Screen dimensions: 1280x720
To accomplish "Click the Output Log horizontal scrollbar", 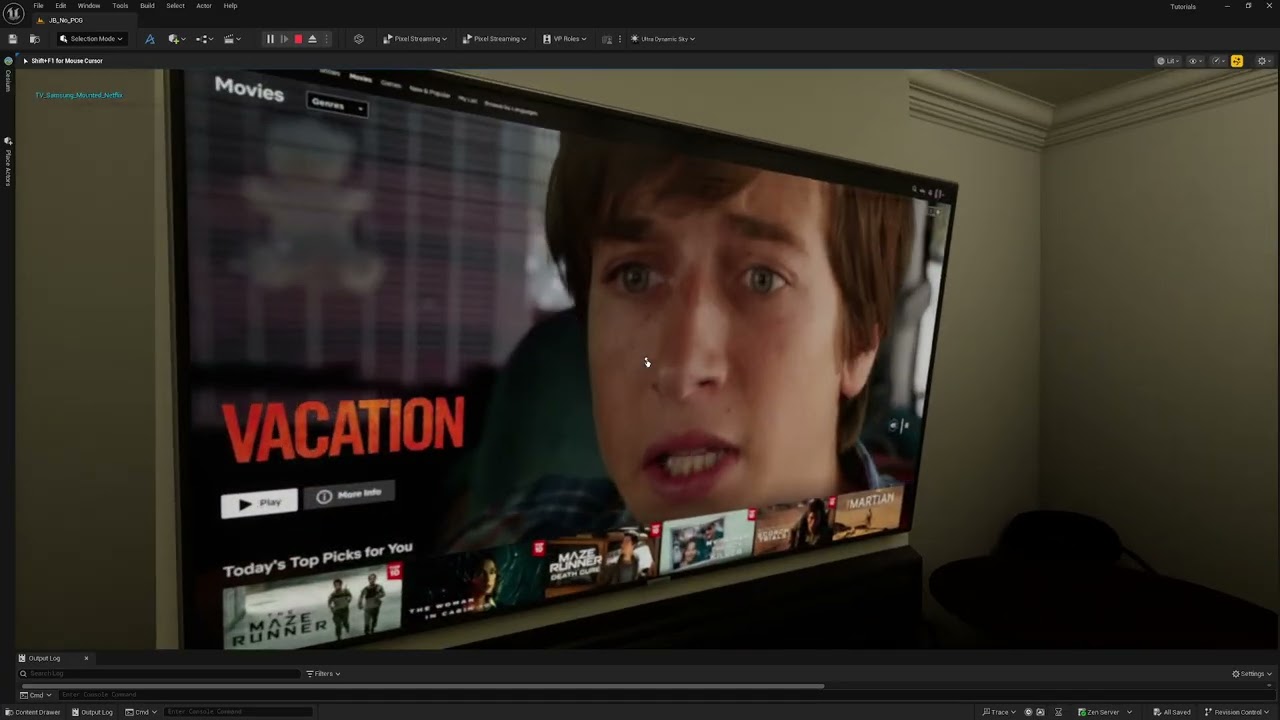I will [422, 686].
